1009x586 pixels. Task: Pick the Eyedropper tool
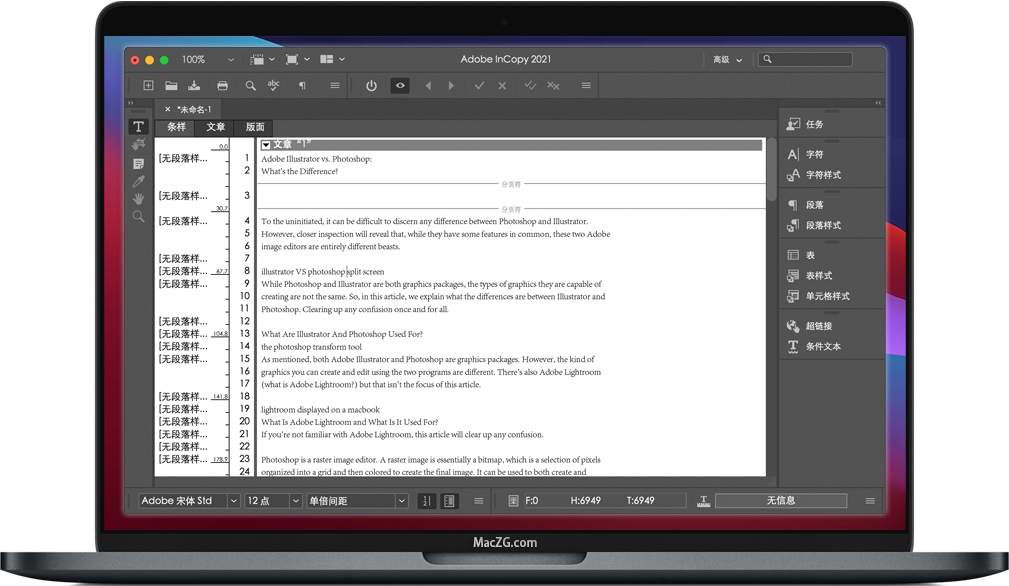[x=138, y=181]
